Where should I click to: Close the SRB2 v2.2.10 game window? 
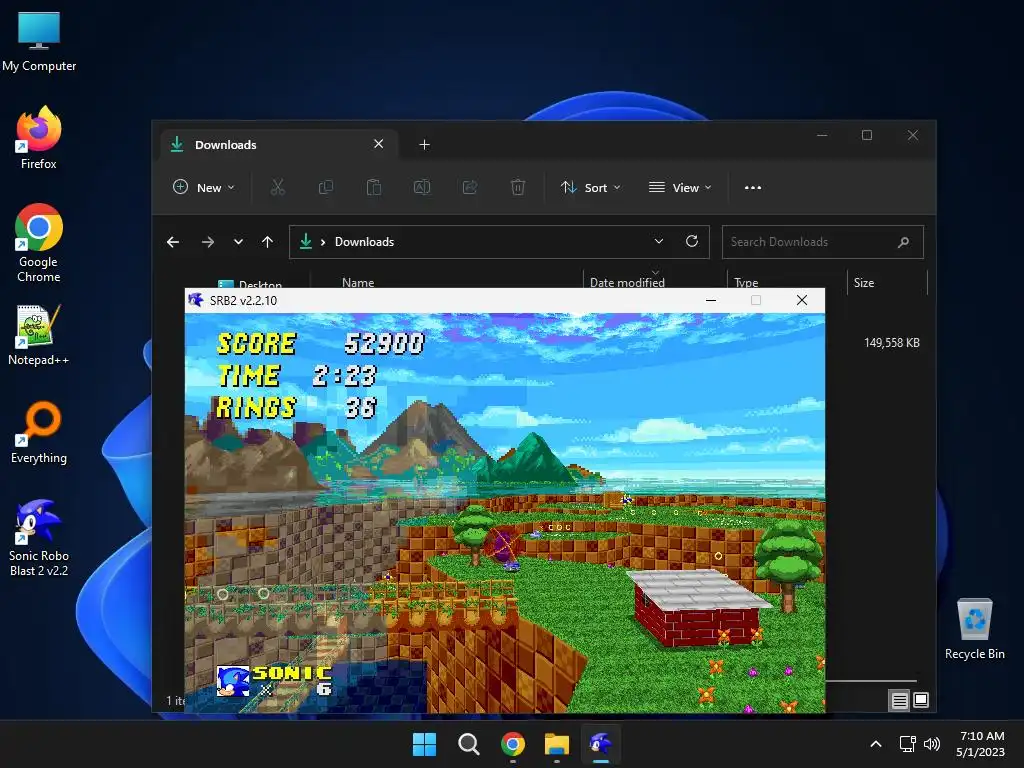pos(802,300)
